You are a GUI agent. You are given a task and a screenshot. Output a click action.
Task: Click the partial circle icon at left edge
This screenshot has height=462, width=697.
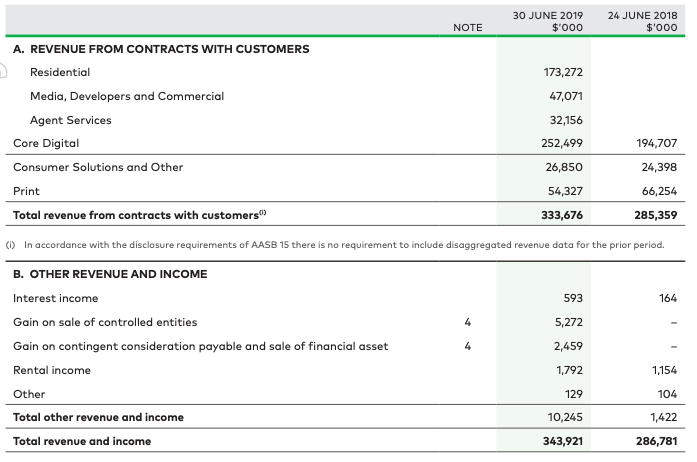pyautogui.click(x=4, y=72)
